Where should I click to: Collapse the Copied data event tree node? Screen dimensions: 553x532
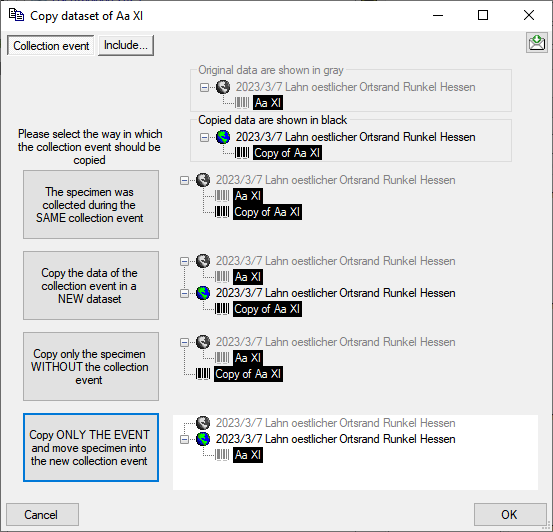coord(204,138)
